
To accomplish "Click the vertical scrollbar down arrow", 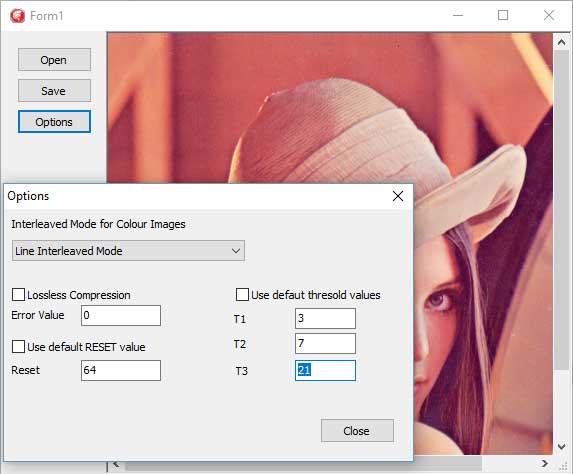I will (x=562, y=446).
